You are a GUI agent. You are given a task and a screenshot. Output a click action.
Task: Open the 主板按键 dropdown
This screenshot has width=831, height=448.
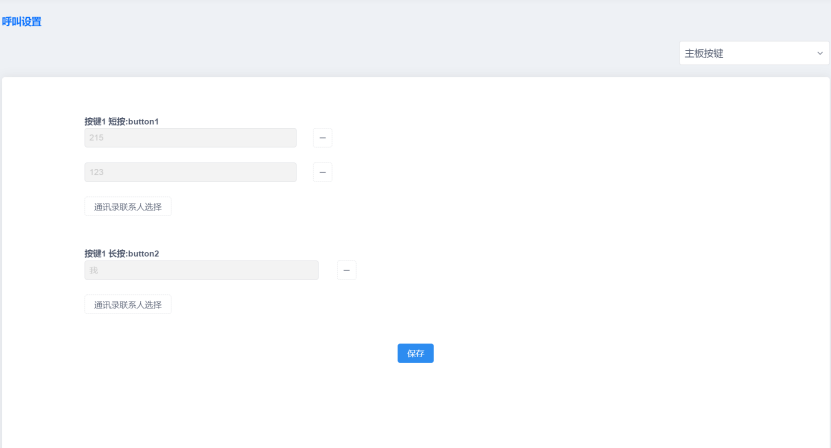pos(754,54)
